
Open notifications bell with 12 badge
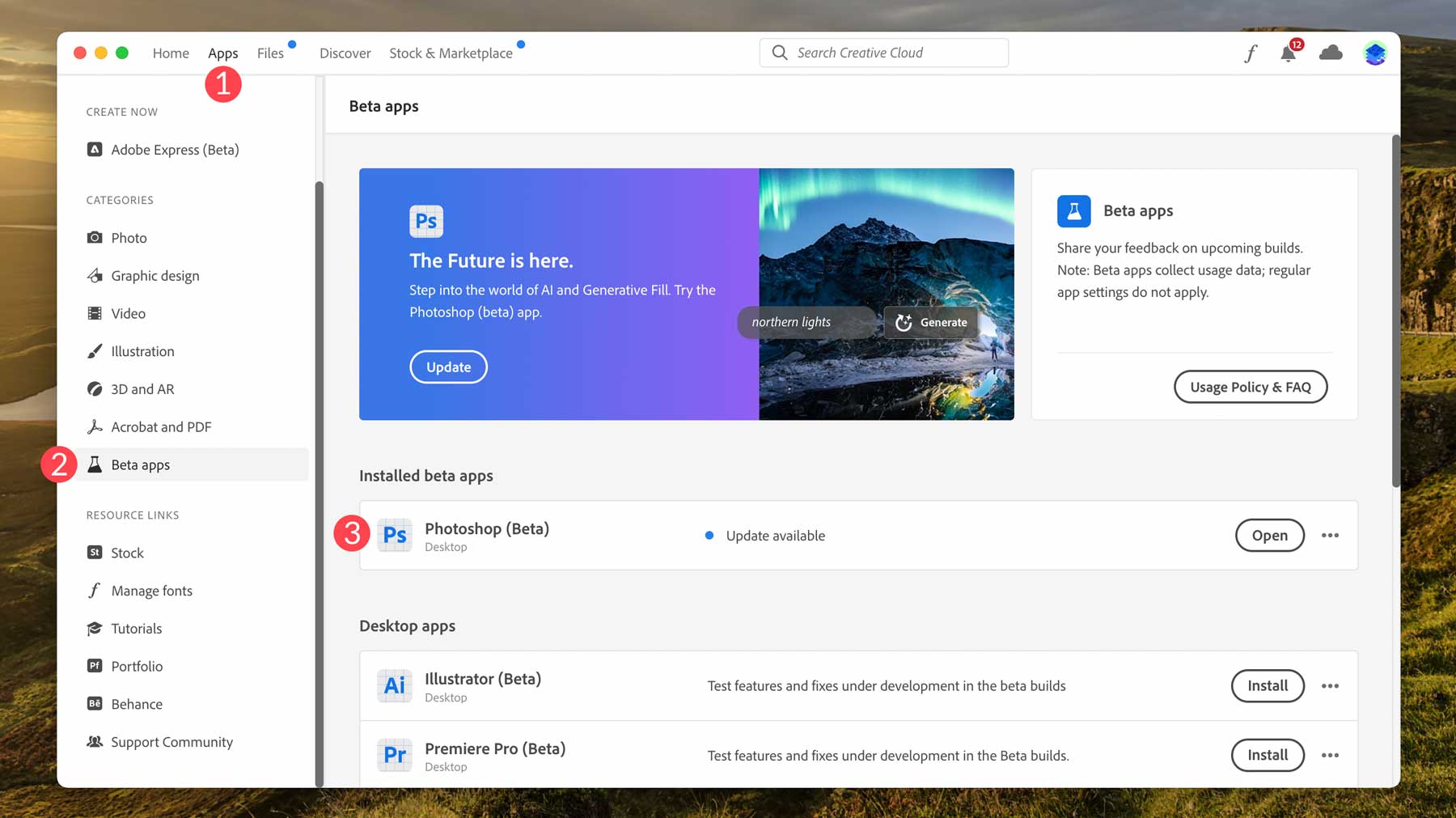click(x=1289, y=53)
